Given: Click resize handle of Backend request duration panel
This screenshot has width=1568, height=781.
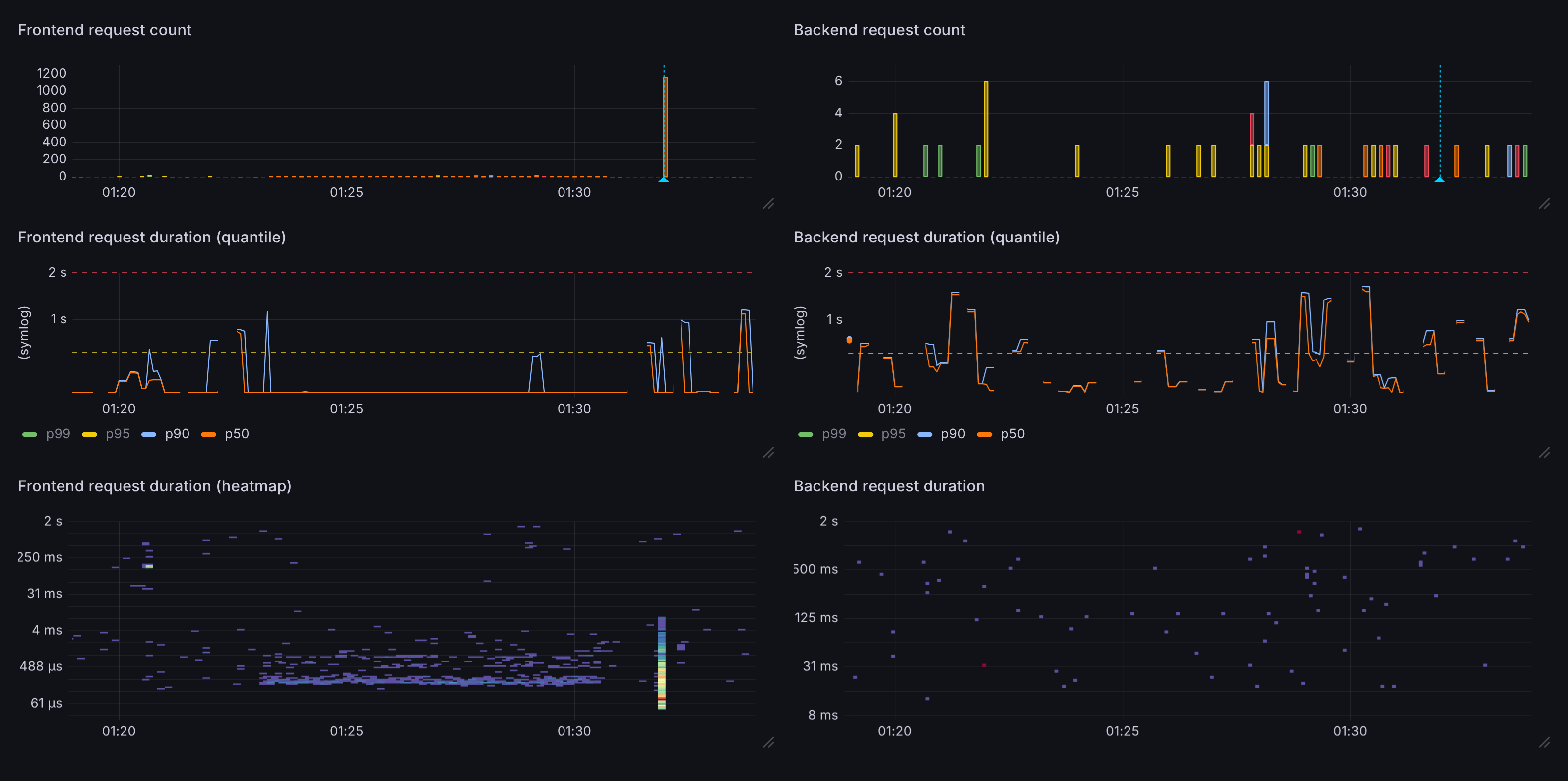Looking at the screenshot, I should click(1544, 742).
